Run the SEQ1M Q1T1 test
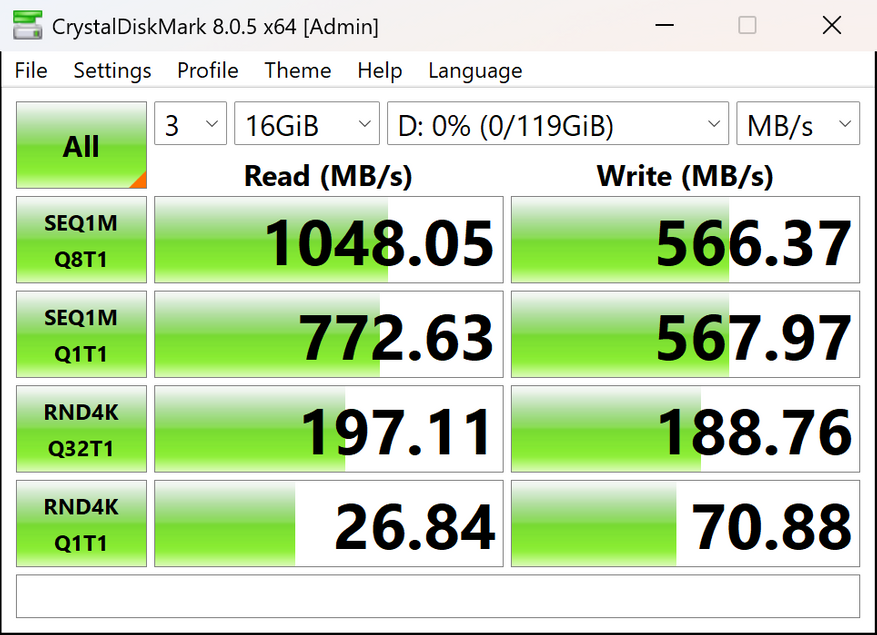The image size is (877, 635). coord(81,335)
